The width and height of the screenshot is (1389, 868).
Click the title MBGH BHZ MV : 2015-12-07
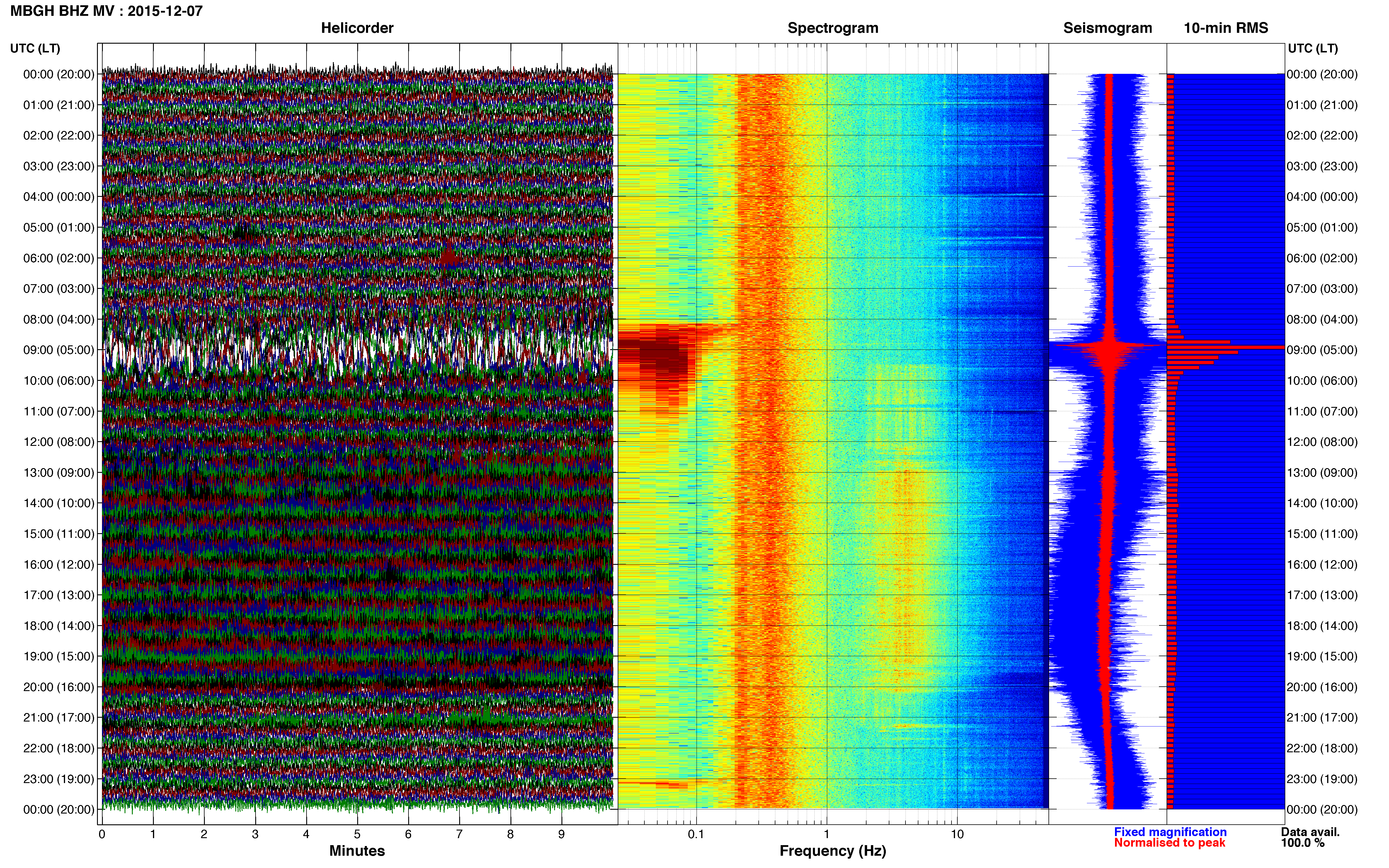pyautogui.click(x=107, y=11)
